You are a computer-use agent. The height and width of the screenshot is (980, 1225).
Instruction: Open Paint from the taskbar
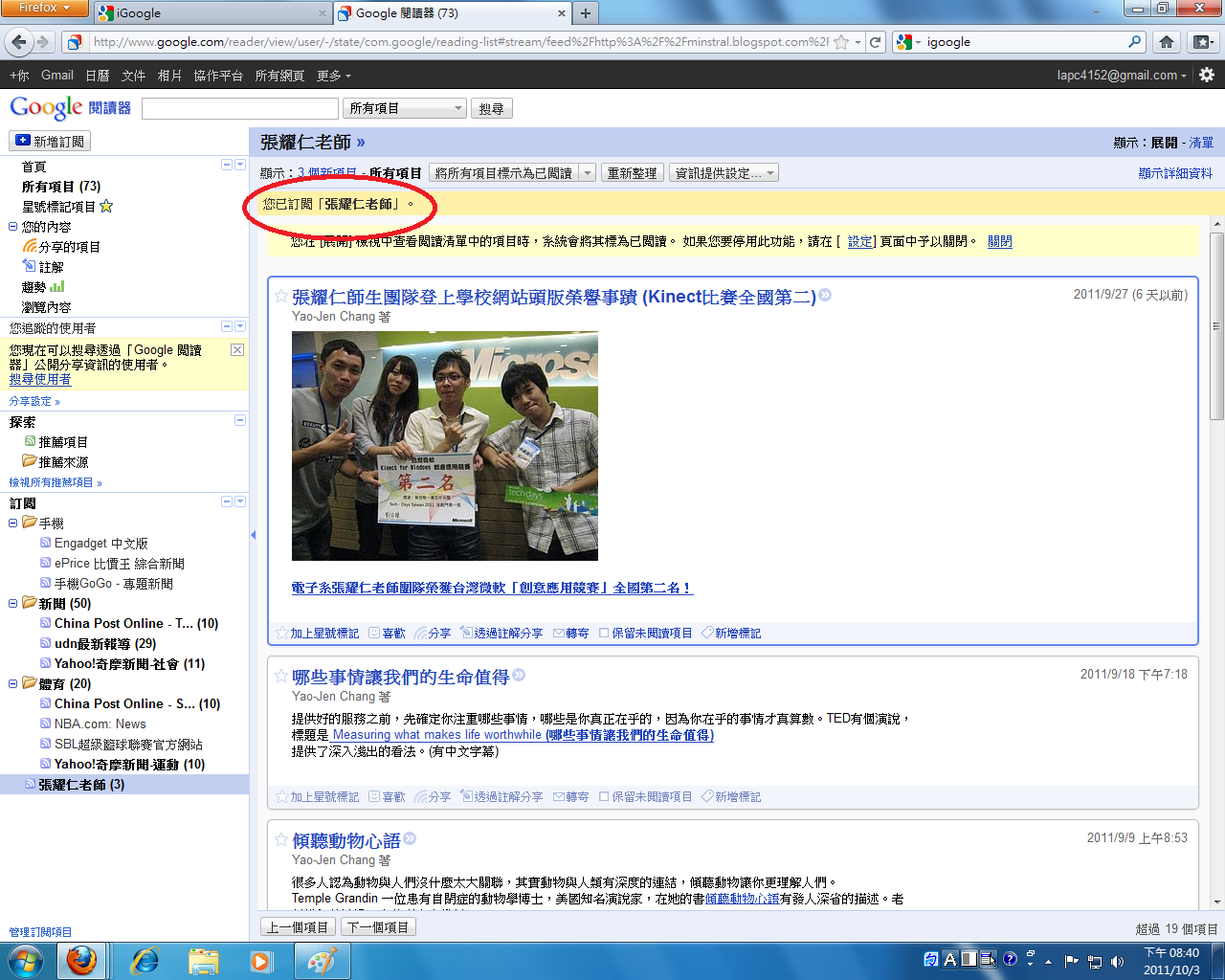(321, 960)
